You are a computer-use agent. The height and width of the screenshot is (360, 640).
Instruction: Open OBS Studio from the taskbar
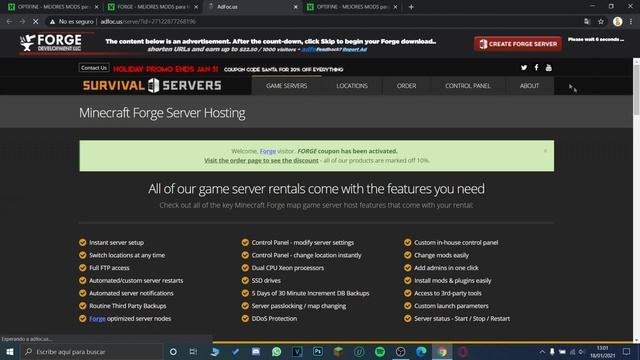pyautogui.click(x=400, y=351)
